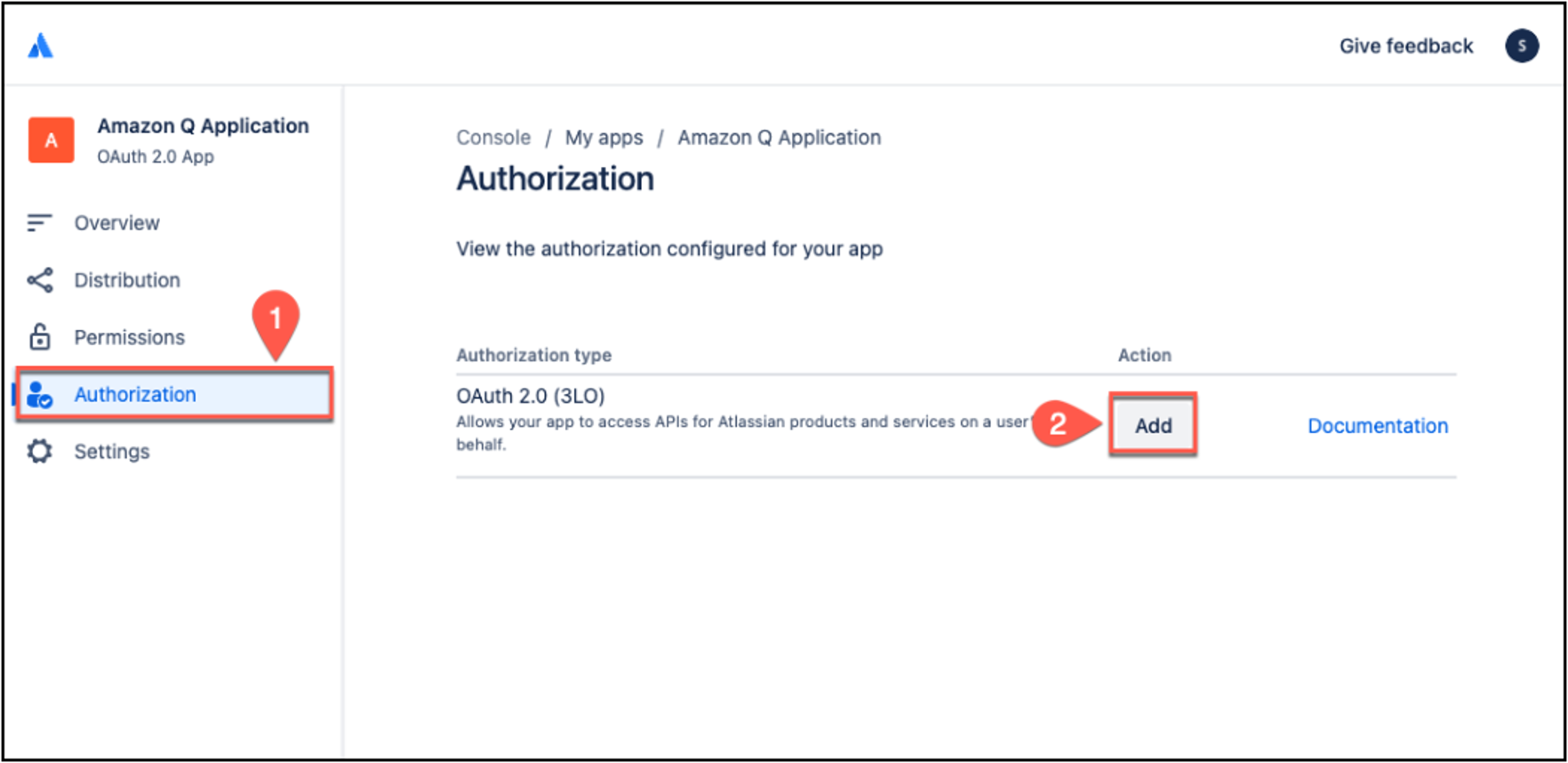
Task: Click the Authorization type column header
Action: (x=534, y=355)
